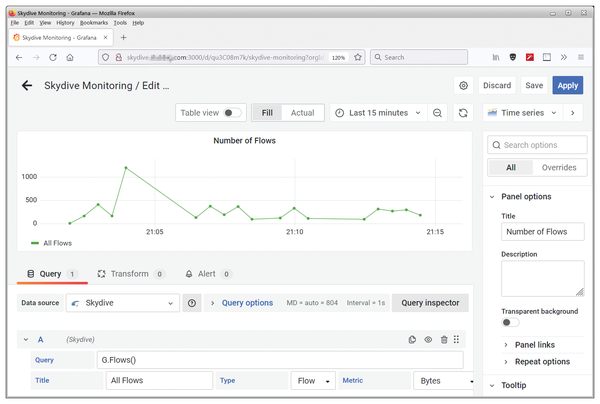The width and height of the screenshot is (600, 404).
Task: Click the insecure lock icon in address bar
Action: tap(119, 57)
